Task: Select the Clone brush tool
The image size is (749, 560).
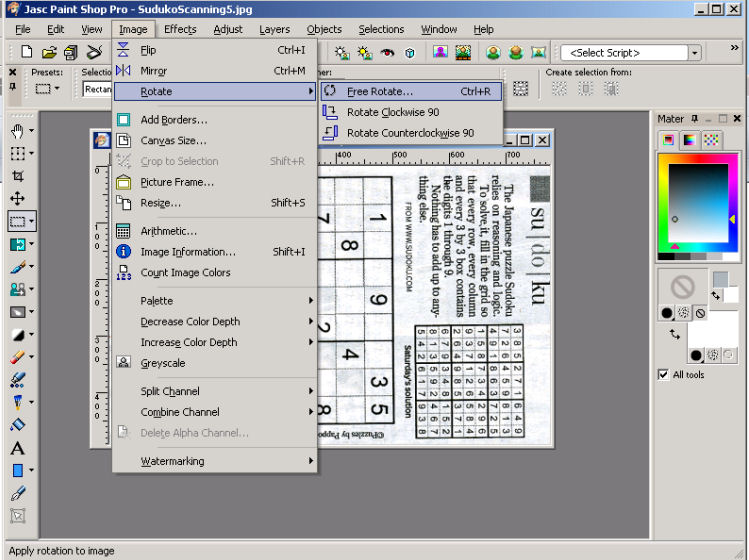Action: coord(17,289)
